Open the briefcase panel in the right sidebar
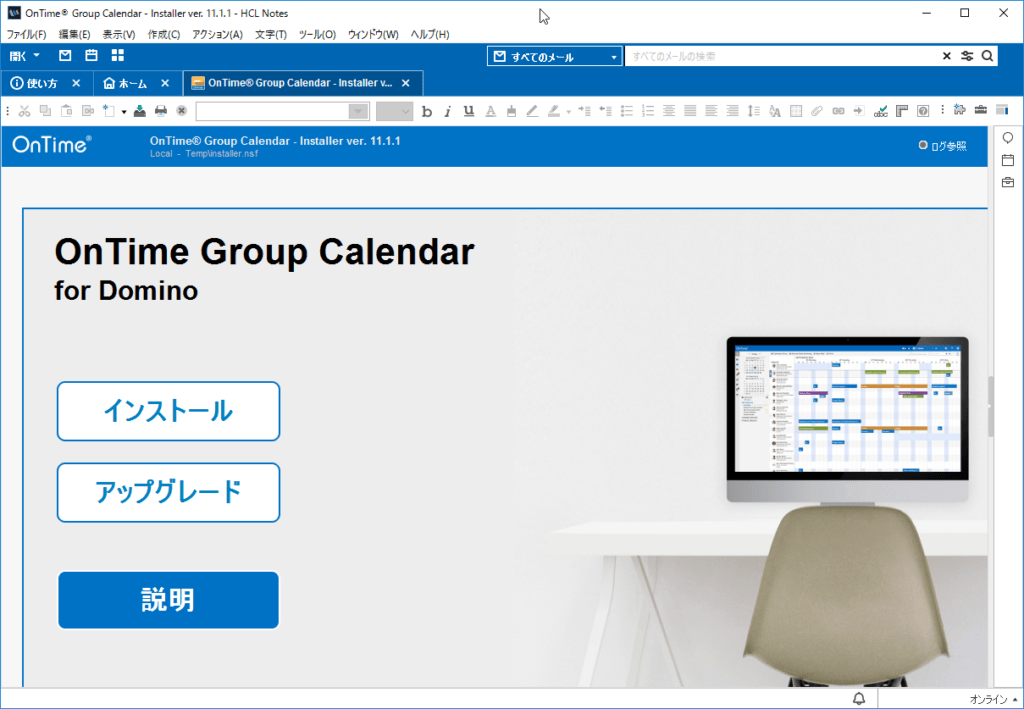Viewport: 1024px width, 709px height. (1007, 182)
